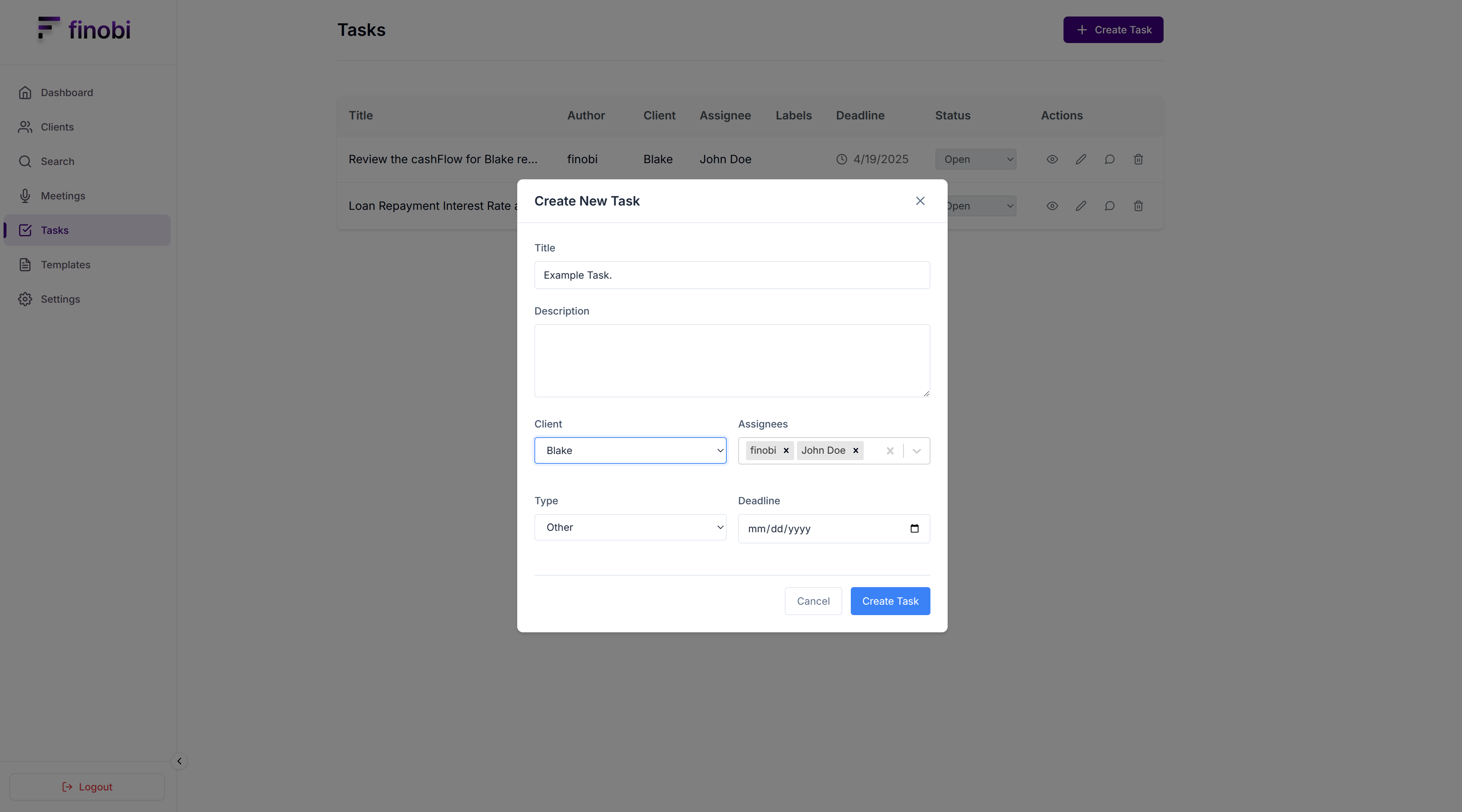Click the Clients people icon

pyautogui.click(x=25, y=127)
